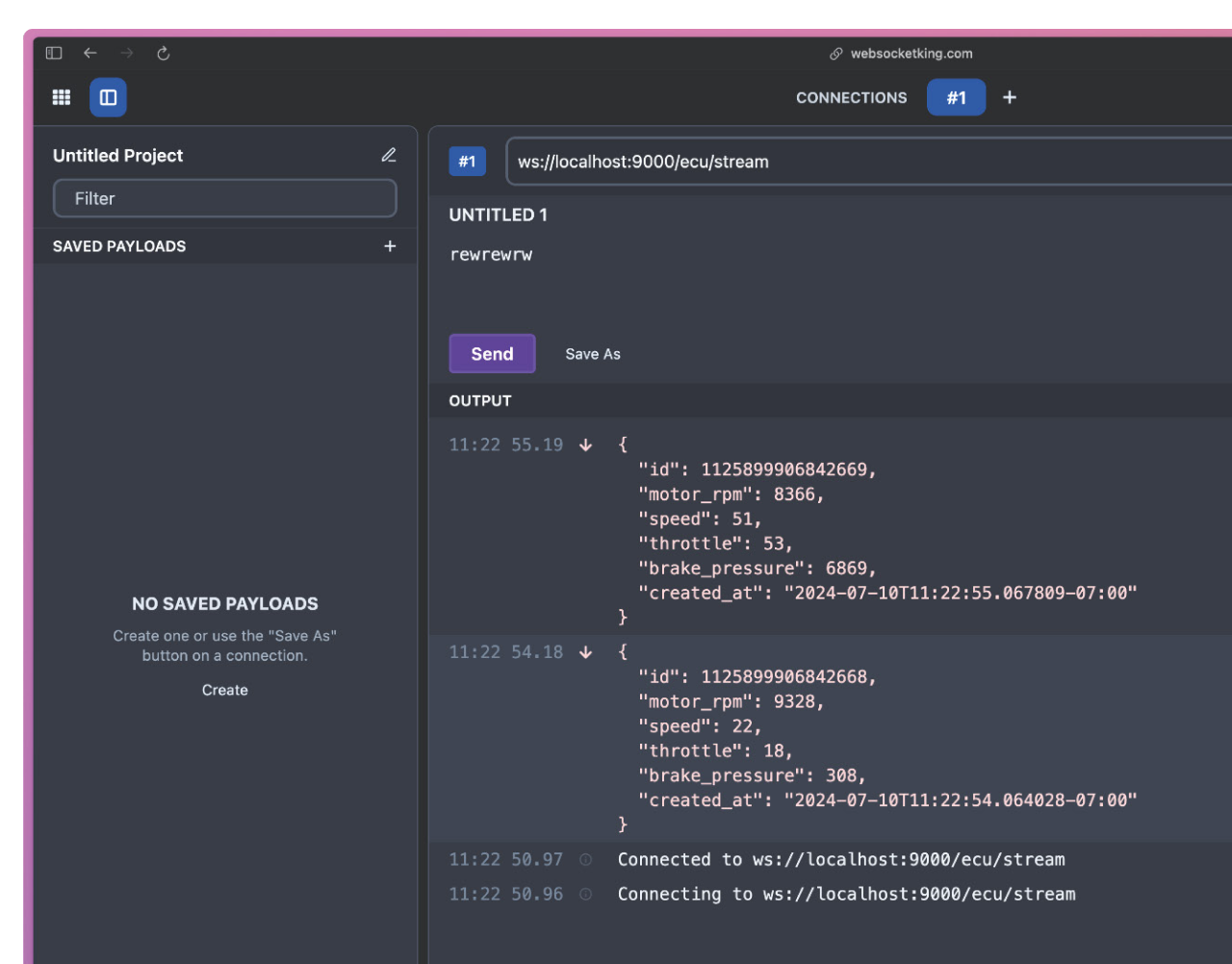The width and height of the screenshot is (1232, 964).
Task: Click the plus icon beside SAVED PAYLOADS
Action: coord(390,245)
